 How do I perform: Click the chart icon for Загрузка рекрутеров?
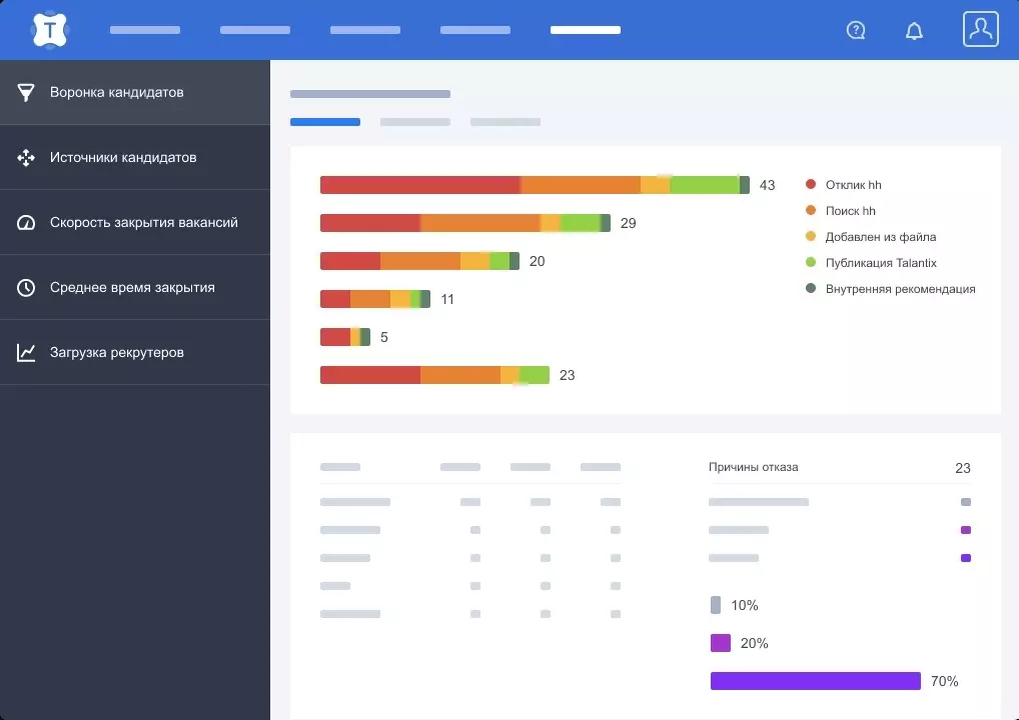[x=26, y=352]
